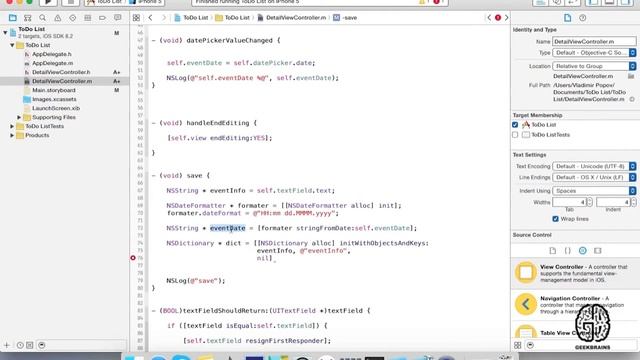This screenshot has height=360, width=640.
Task: Toggle the Wrap lines checkbox
Action: 556,219
